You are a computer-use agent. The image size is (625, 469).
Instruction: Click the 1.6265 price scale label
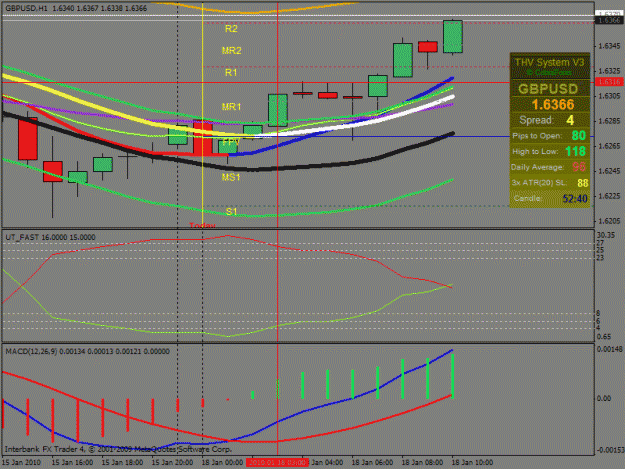pyautogui.click(x=609, y=146)
